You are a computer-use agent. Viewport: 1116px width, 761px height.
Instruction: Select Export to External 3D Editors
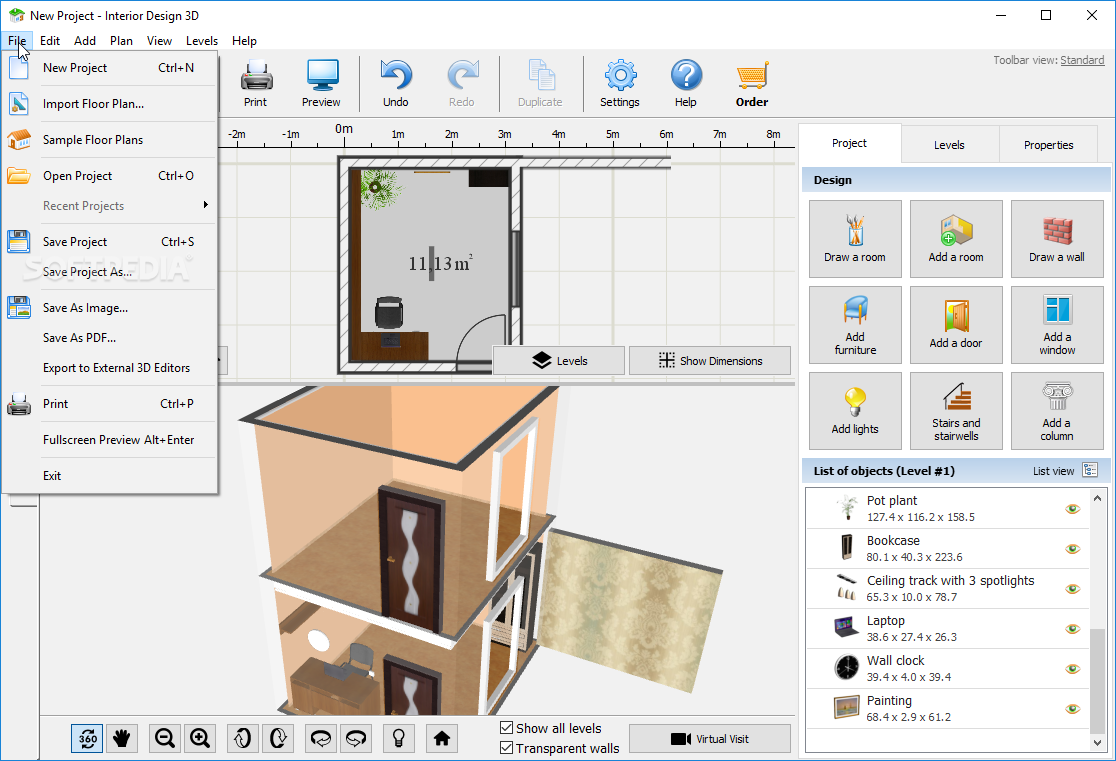coord(110,367)
